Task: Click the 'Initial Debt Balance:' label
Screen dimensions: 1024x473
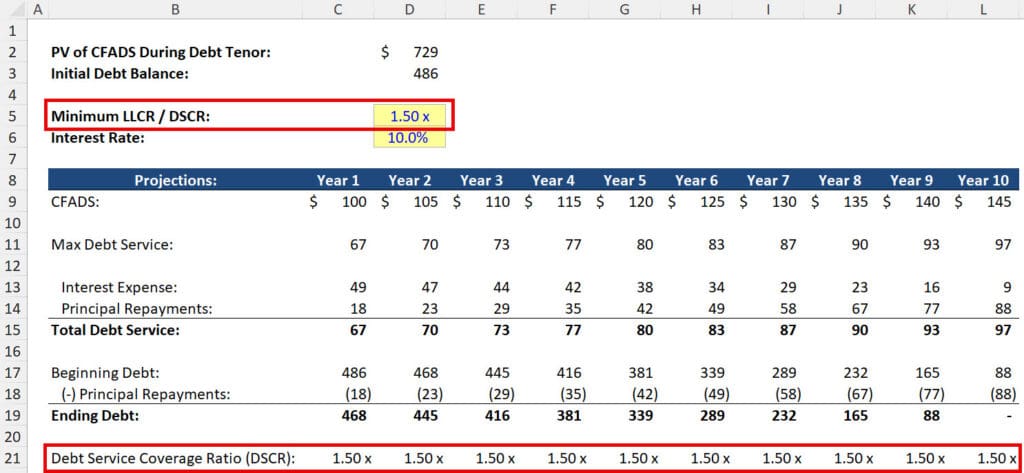Action: click(x=120, y=74)
